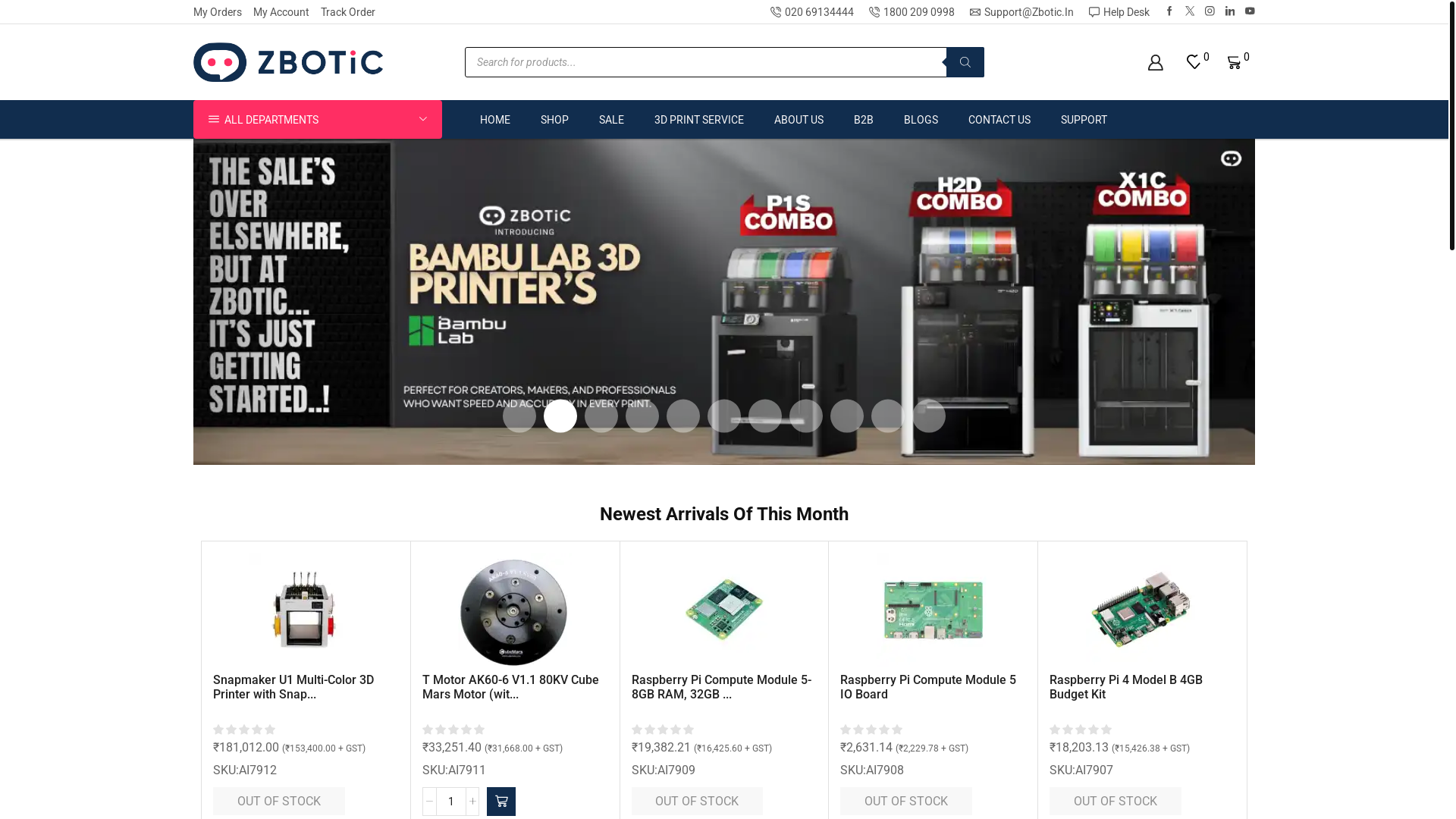The width and height of the screenshot is (1456, 819).
Task: Open the Help Desk link
Action: (1119, 12)
